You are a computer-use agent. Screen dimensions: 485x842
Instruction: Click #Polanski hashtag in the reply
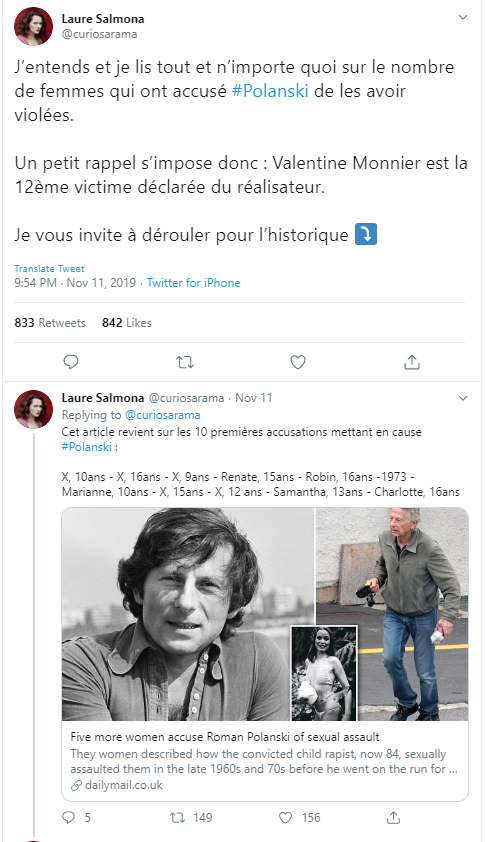click(x=86, y=447)
